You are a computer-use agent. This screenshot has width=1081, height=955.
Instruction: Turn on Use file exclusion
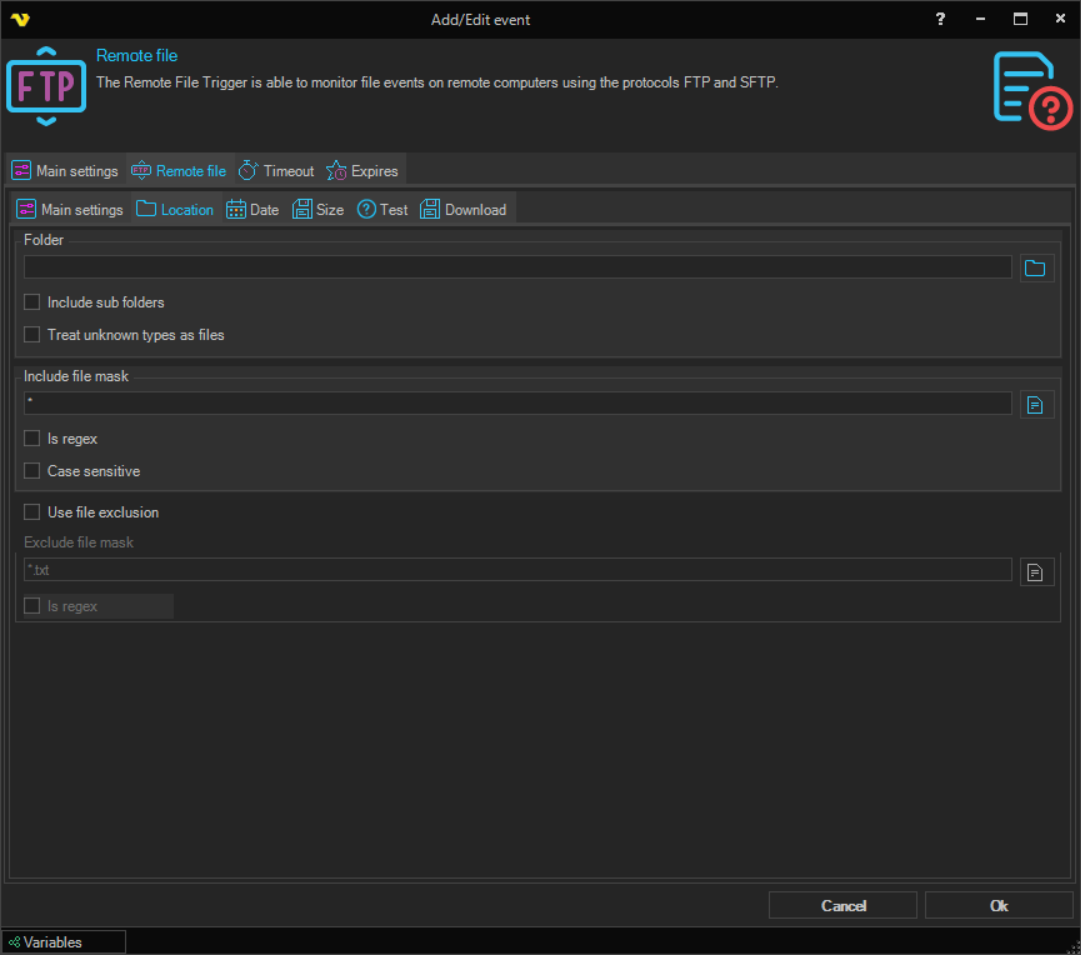coord(32,512)
